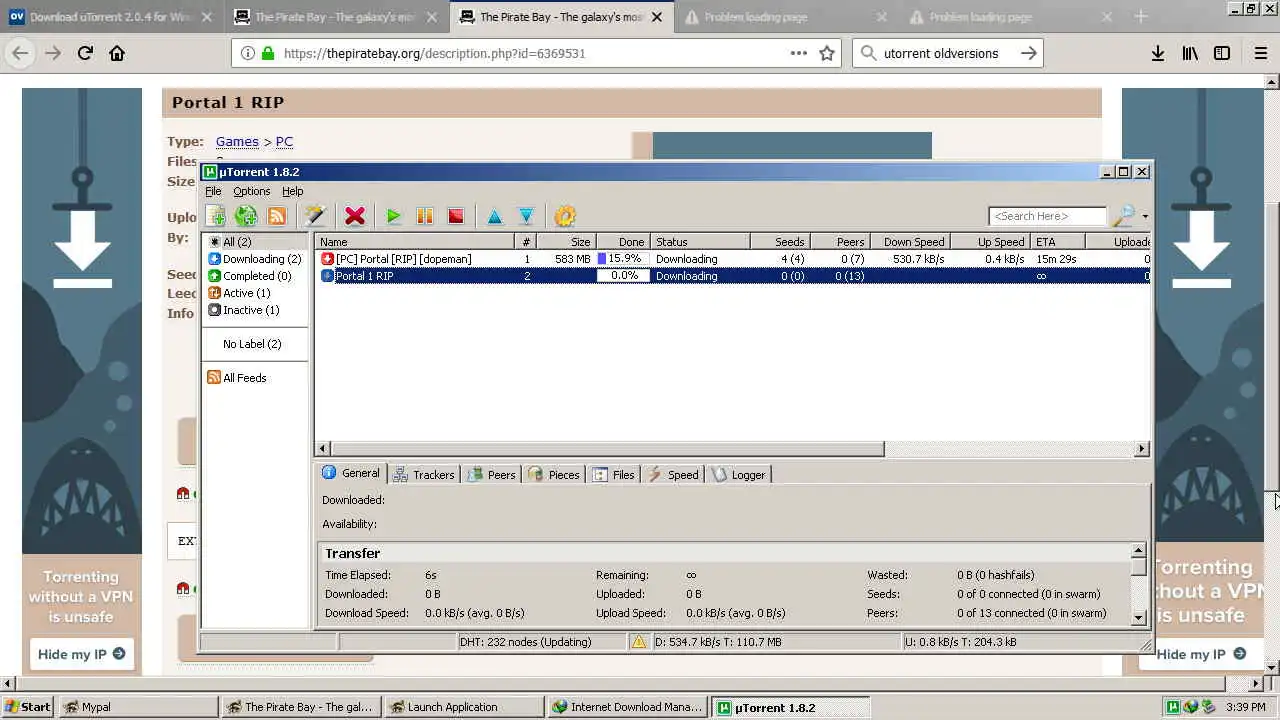
Task: Click the red X Remove torrent icon
Action: 355,216
